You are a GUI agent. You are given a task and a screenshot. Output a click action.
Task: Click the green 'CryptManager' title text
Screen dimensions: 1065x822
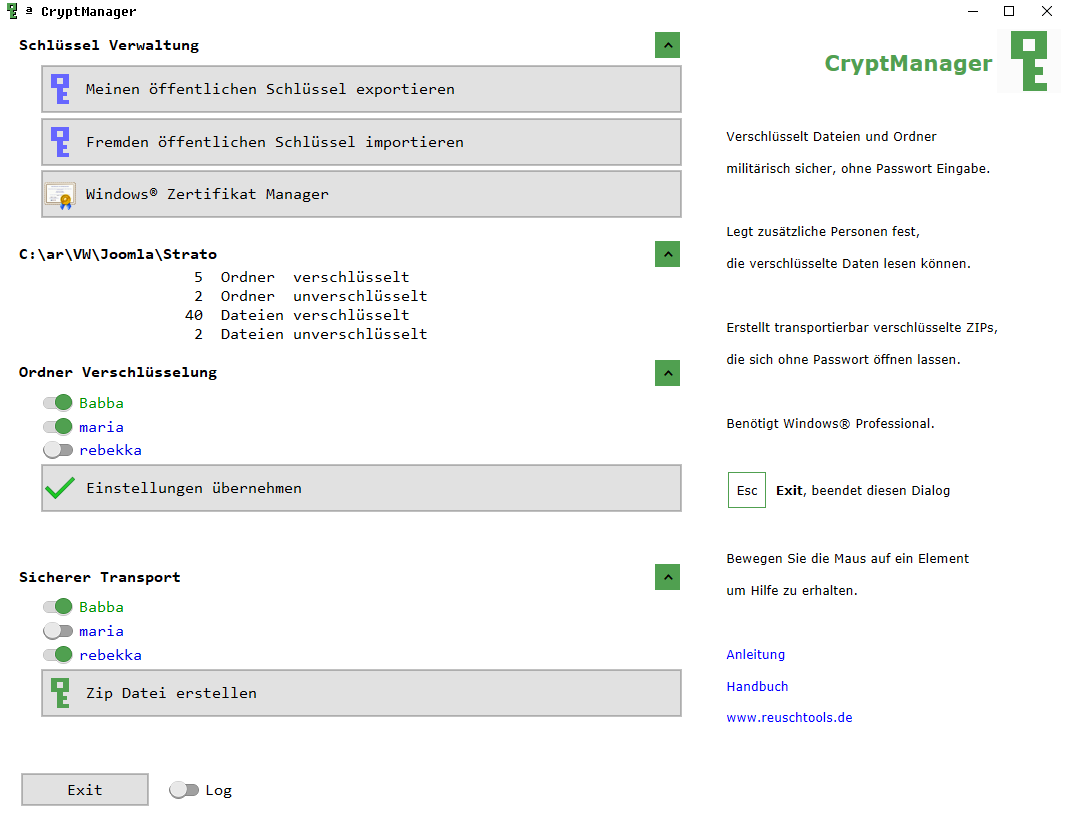[x=908, y=63]
